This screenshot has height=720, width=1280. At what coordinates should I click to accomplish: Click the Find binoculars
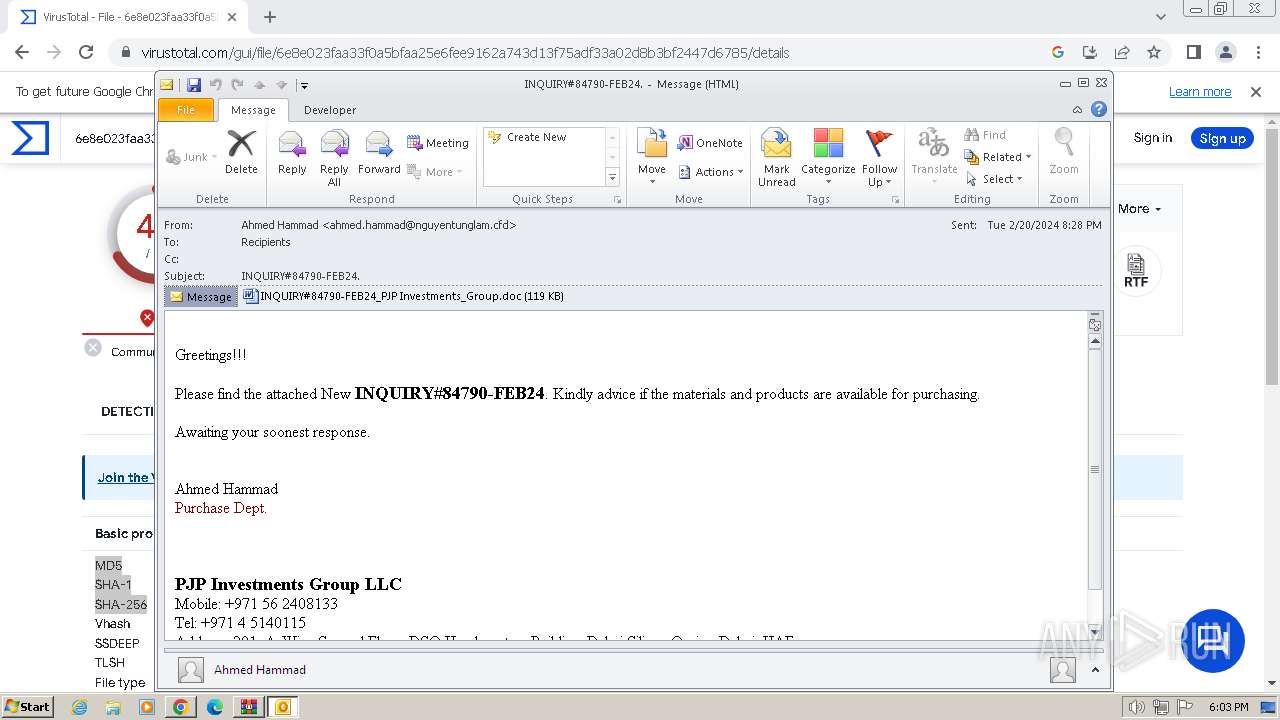[x=985, y=135]
